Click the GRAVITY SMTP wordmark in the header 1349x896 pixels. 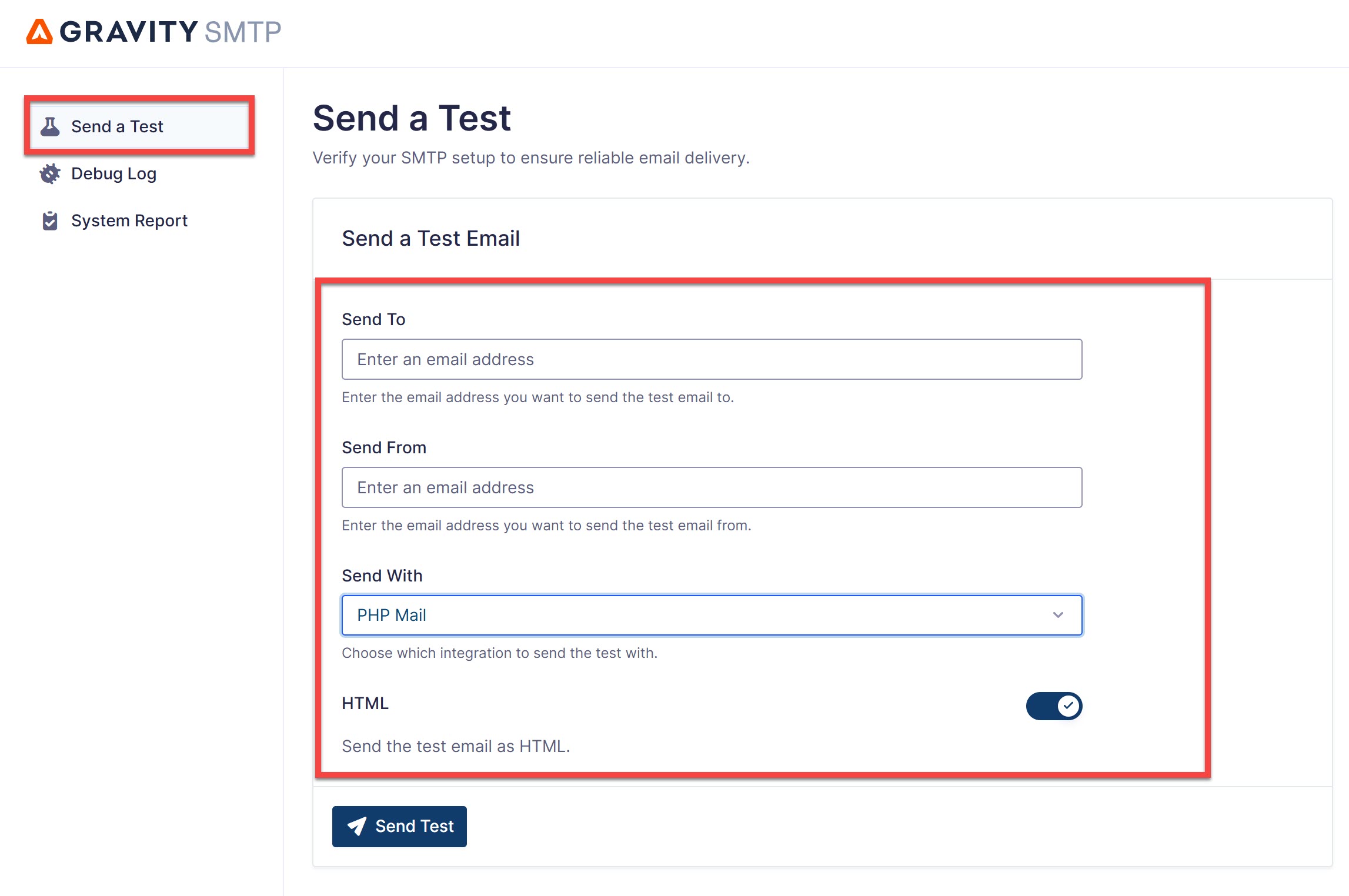tap(171, 32)
